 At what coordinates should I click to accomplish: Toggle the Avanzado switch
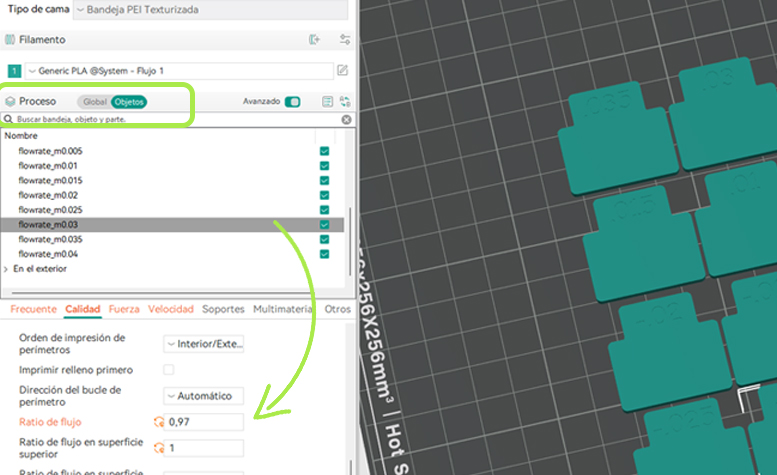[292, 102]
